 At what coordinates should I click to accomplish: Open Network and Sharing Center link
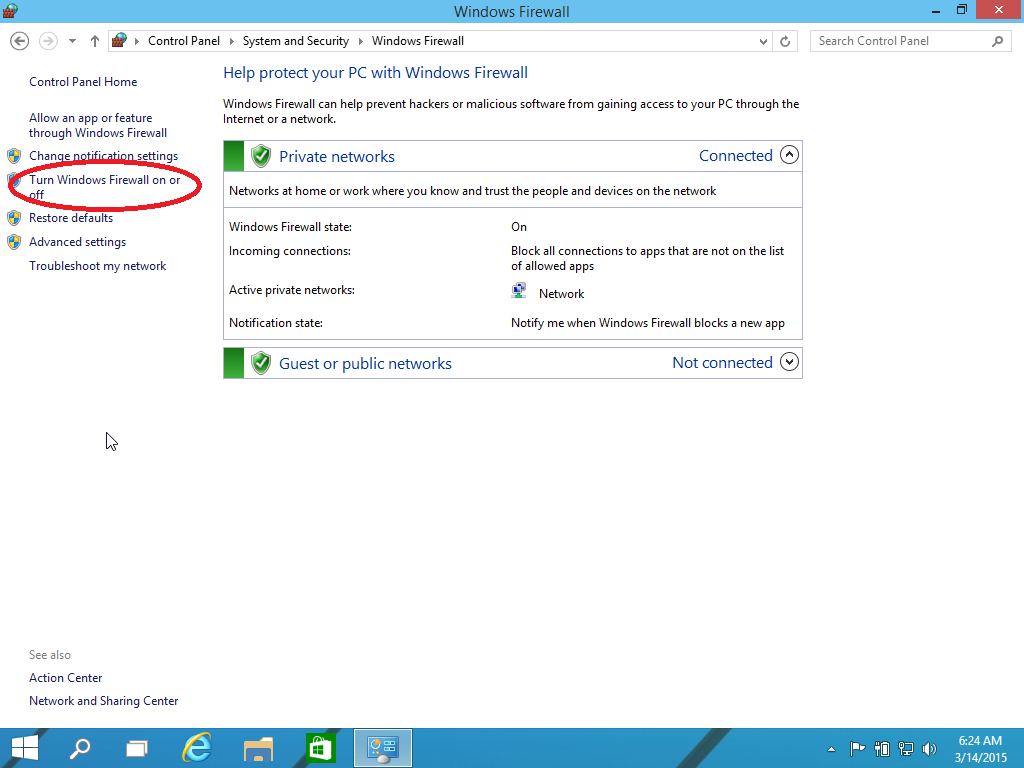[x=103, y=700]
